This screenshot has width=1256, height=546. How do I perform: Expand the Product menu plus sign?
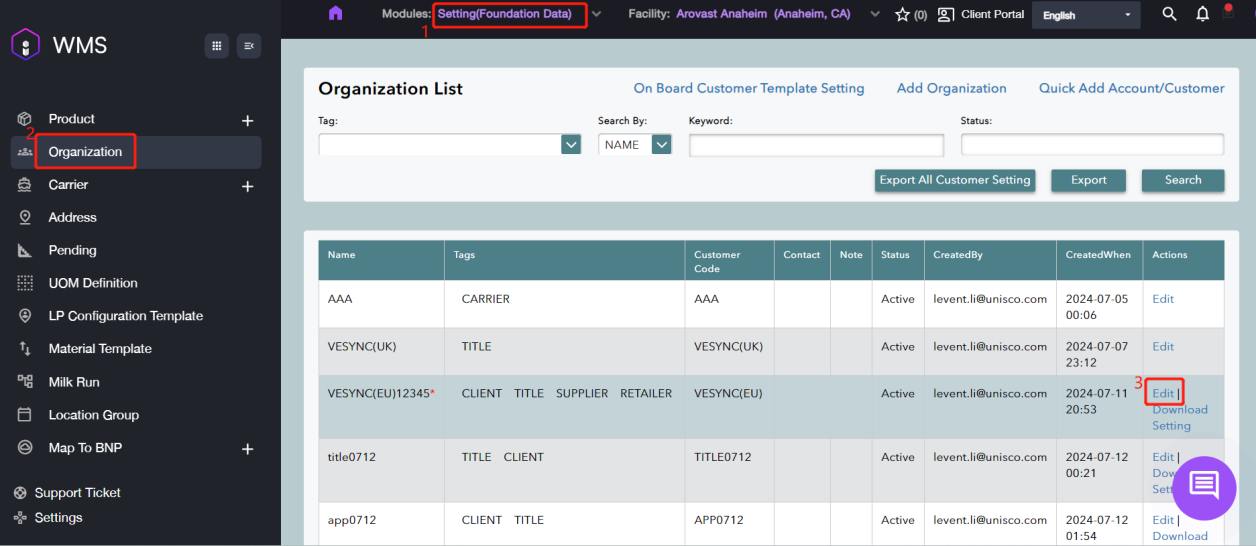(x=247, y=121)
